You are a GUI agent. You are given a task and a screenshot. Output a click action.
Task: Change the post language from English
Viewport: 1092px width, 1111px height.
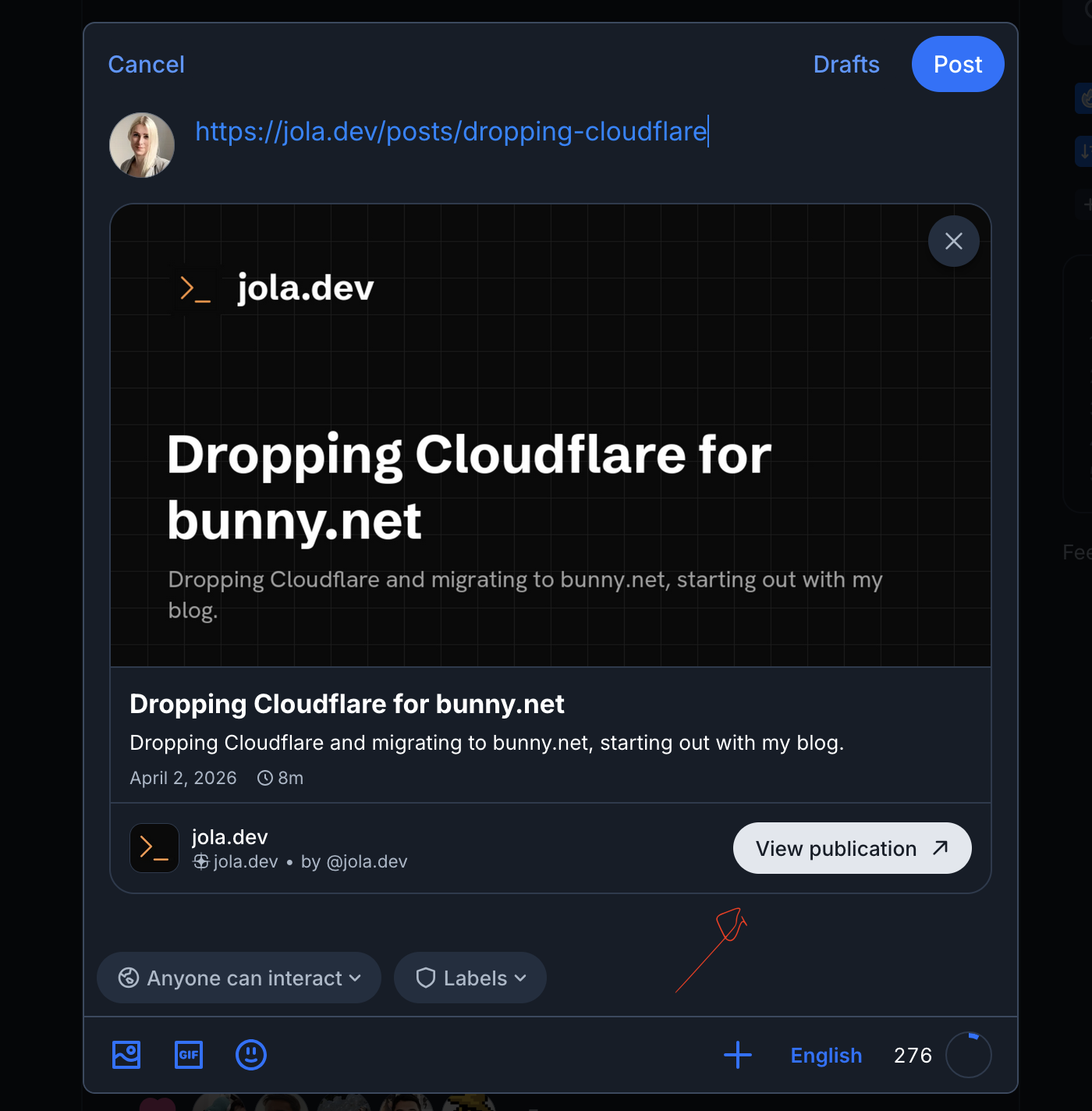coord(826,1055)
